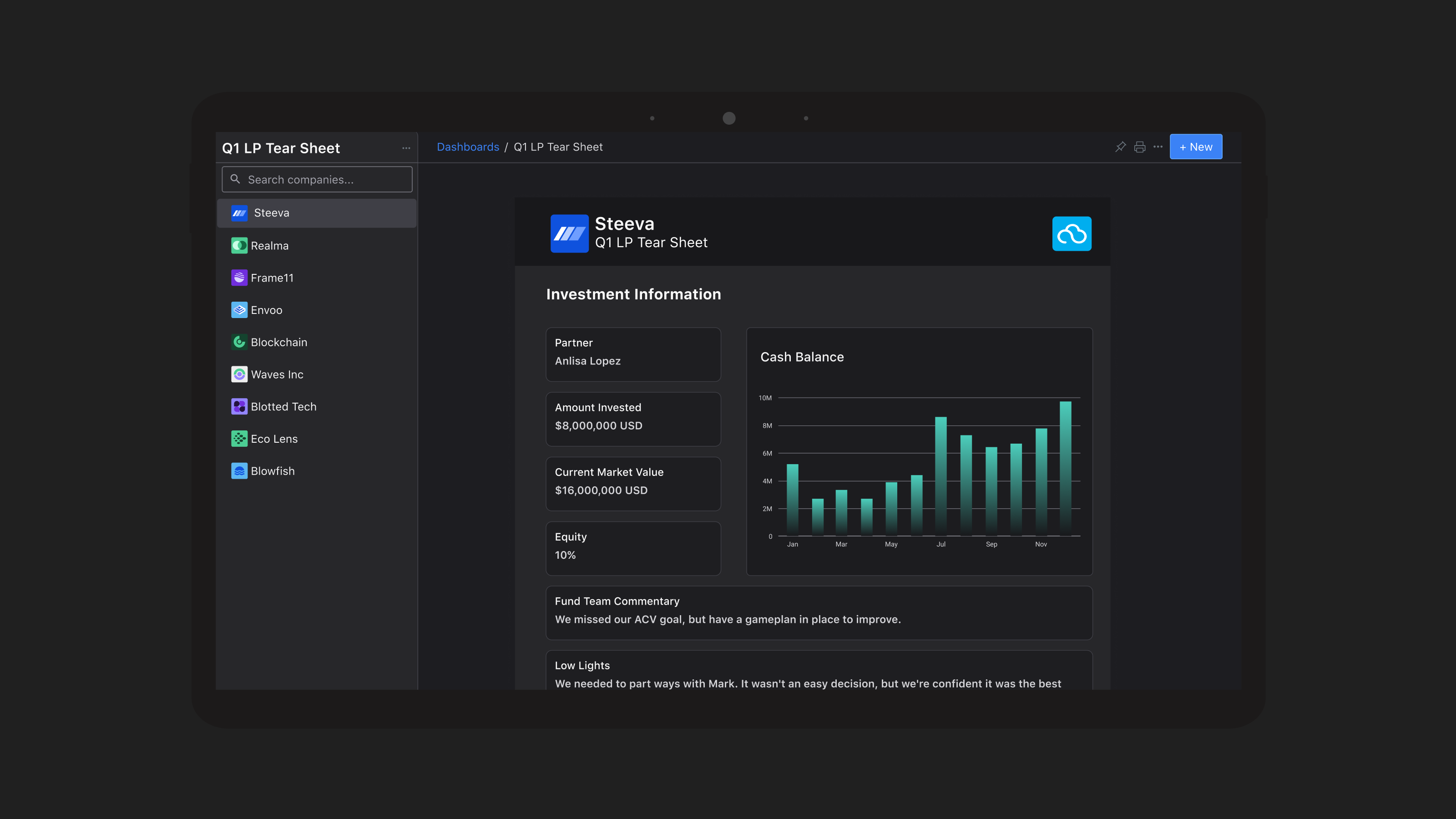Select Envoo layered icon entry
1456x819 pixels.
click(x=239, y=310)
